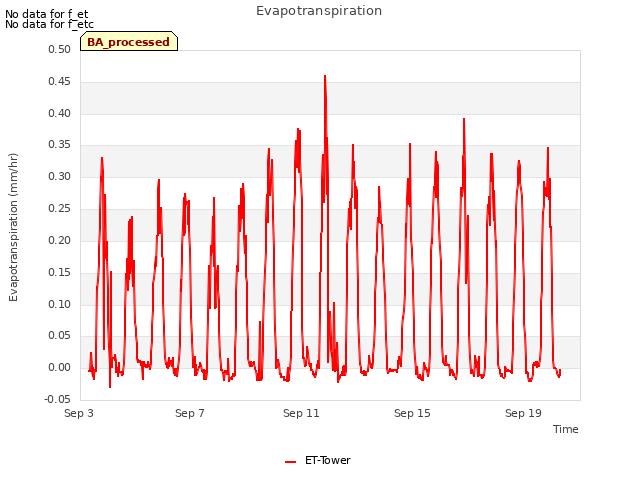
Task: Click the 0.05 y-axis tick label
Action: [60, 336]
